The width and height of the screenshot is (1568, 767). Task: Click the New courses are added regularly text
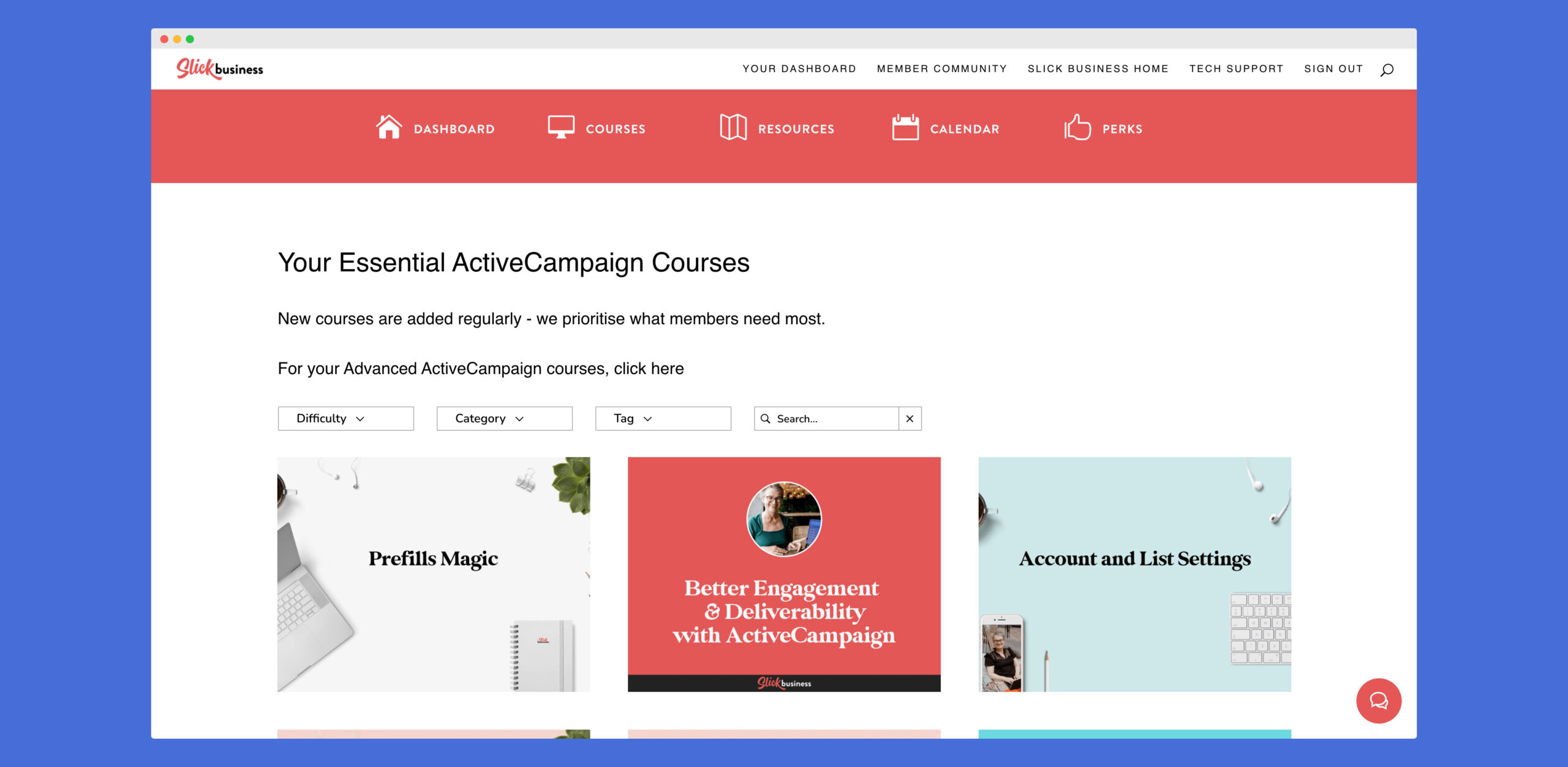pos(551,319)
